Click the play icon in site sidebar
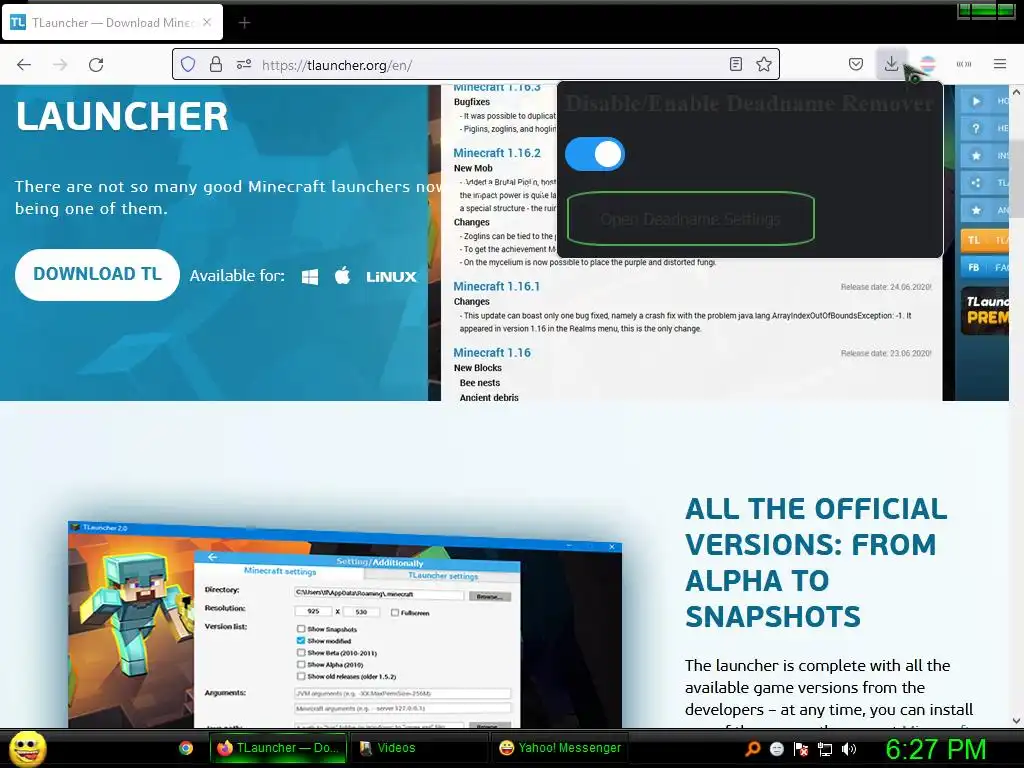 pyautogui.click(x=976, y=101)
